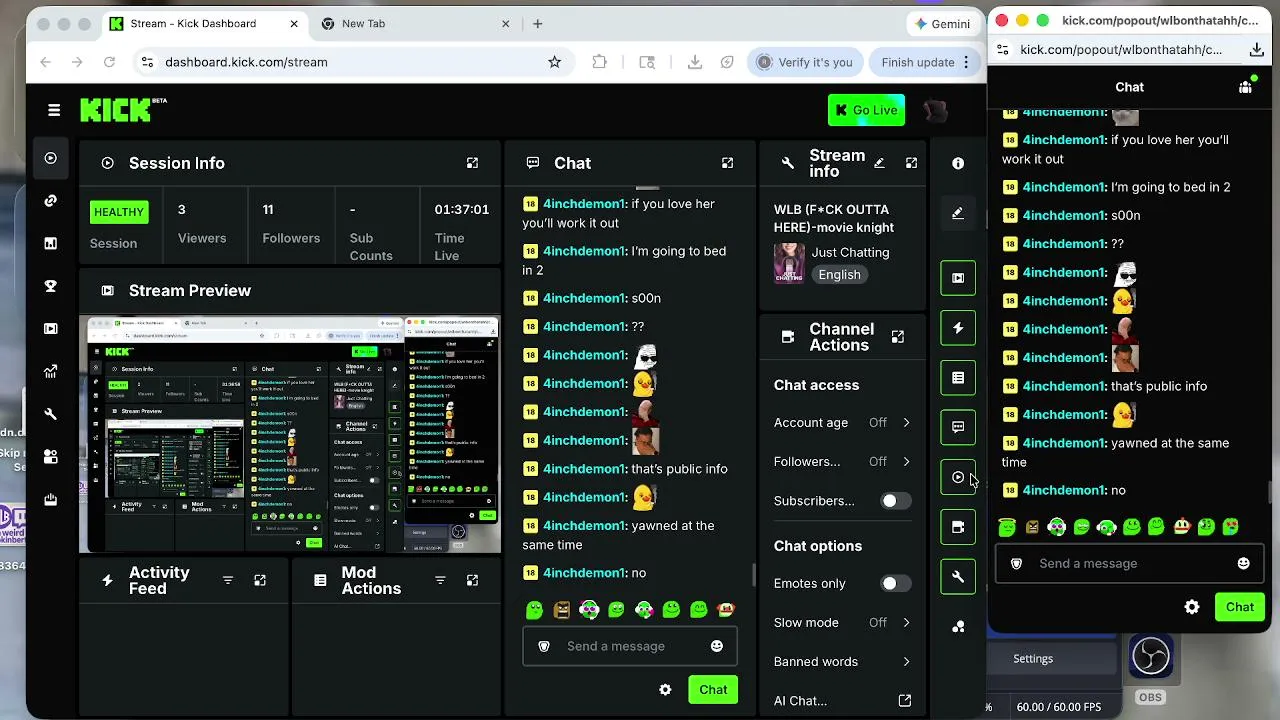The image size is (1280, 720).
Task: Expand the Activity Feed panel
Action: click(x=260, y=580)
